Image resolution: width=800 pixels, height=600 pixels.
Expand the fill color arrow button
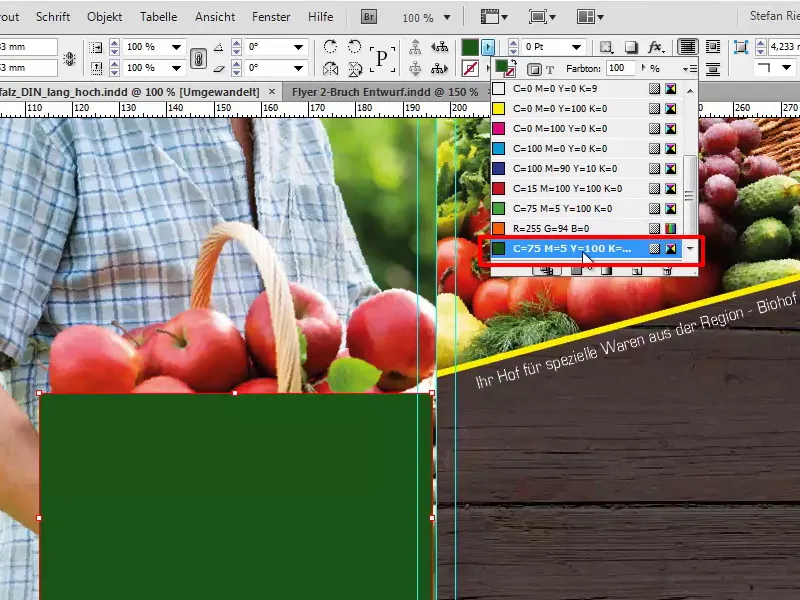(x=488, y=47)
